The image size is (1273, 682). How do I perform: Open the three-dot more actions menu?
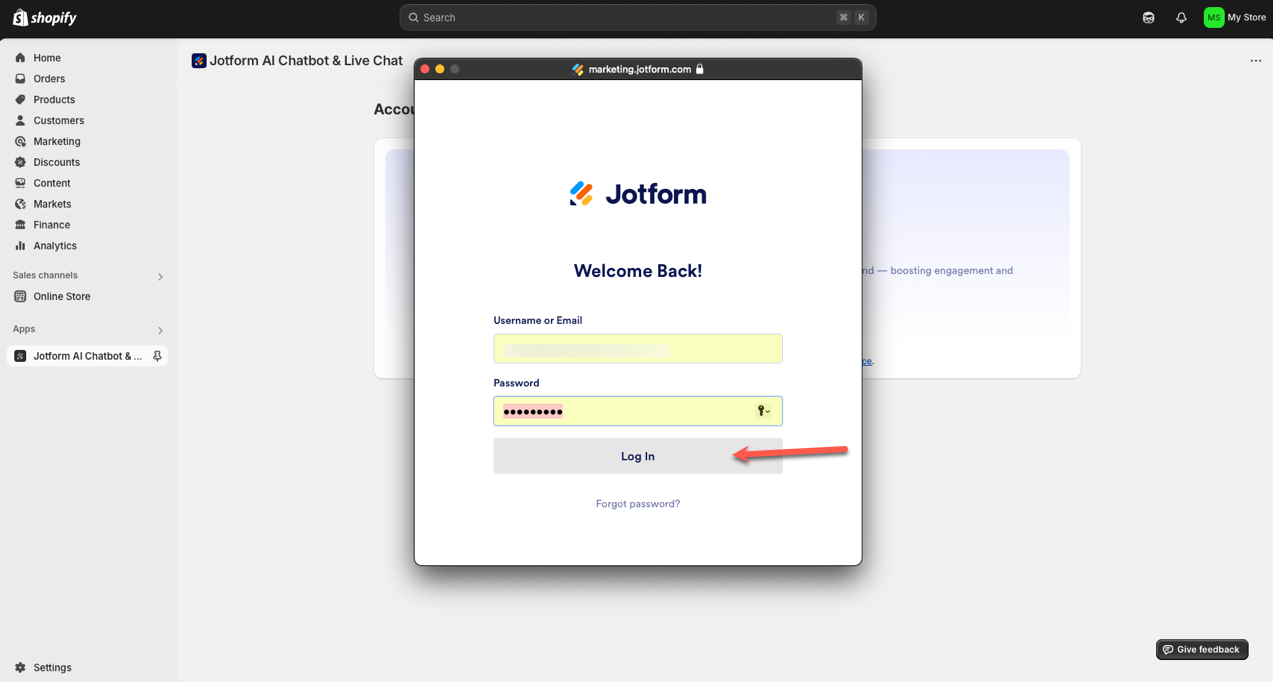[x=1256, y=61]
